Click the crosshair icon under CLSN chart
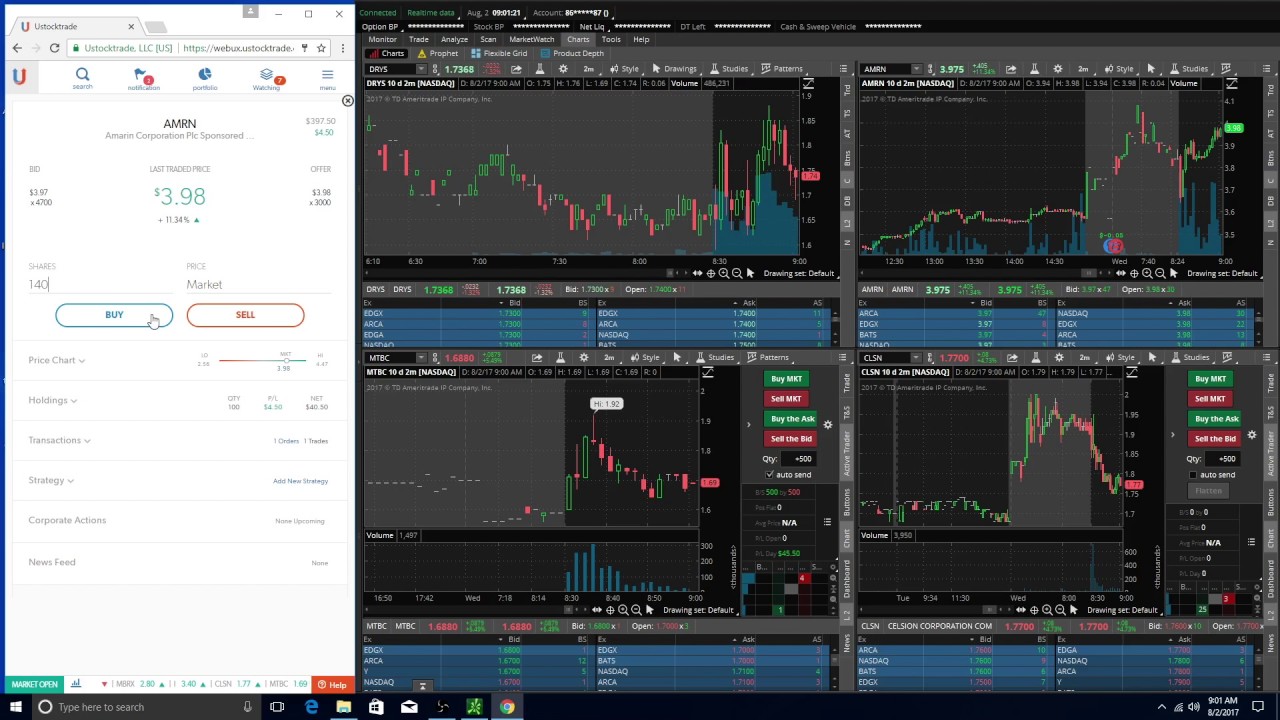The width and height of the screenshot is (1280, 720). coord(1034,610)
